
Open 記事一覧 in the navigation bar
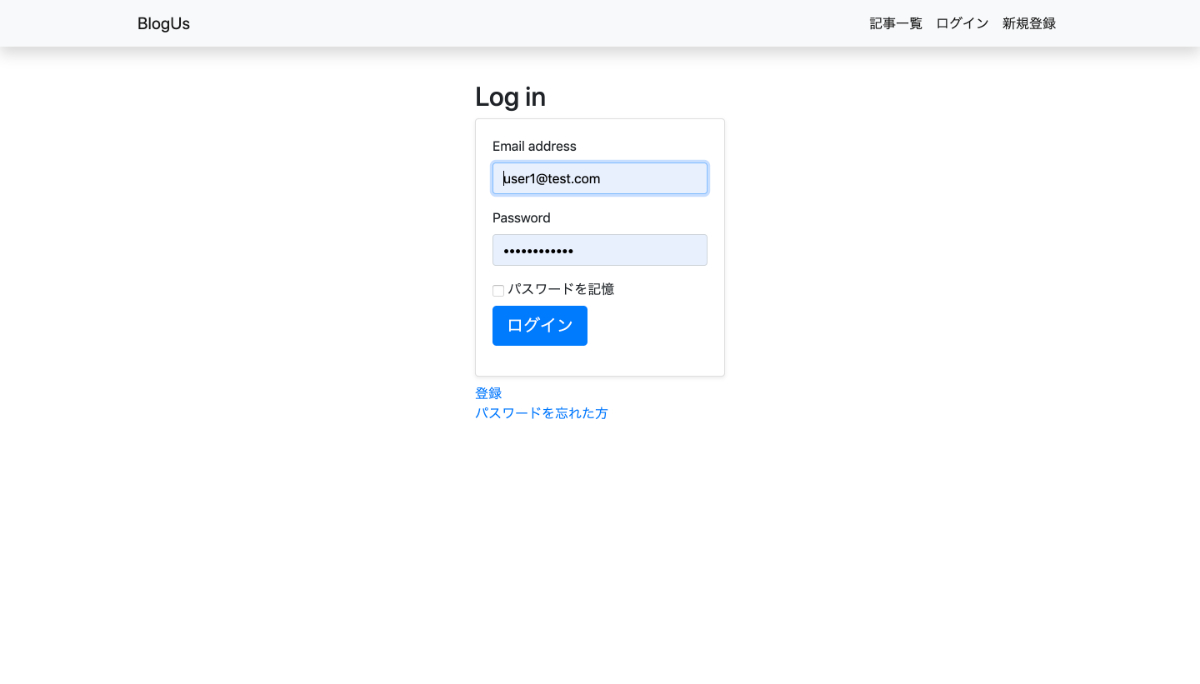(x=895, y=24)
